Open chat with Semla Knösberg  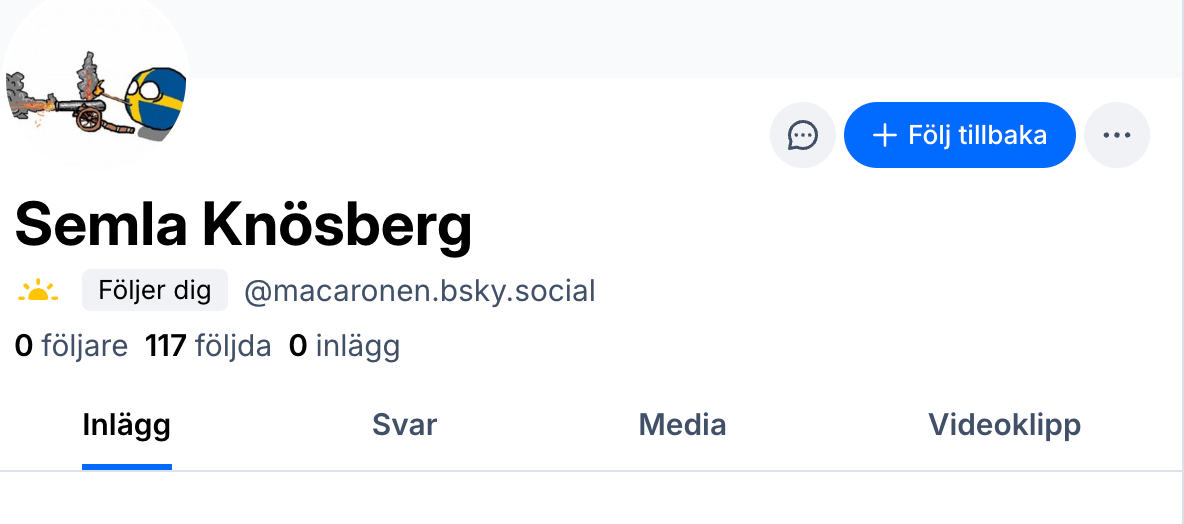click(x=802, y=135)
